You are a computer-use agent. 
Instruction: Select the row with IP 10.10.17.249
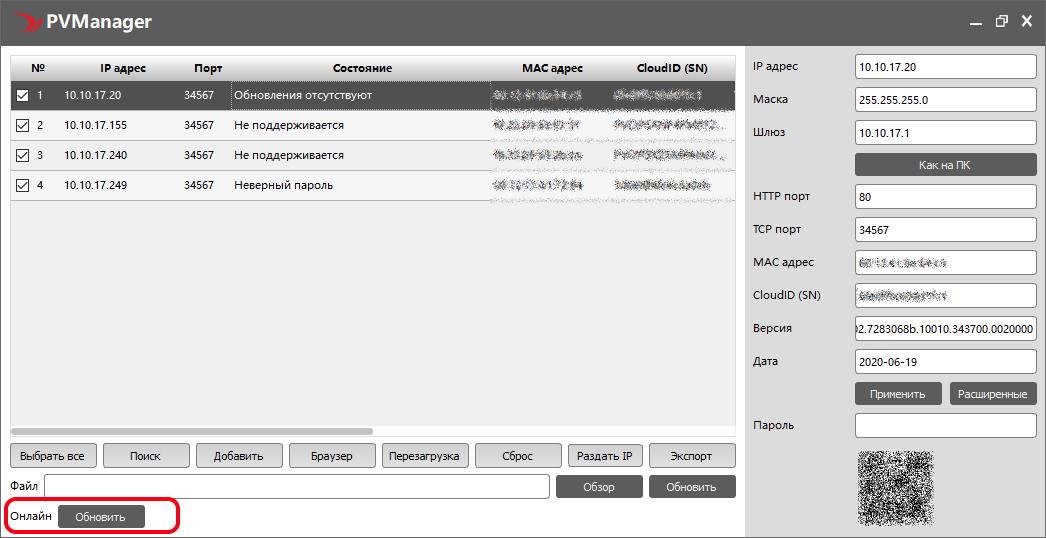tap(372, 186)
